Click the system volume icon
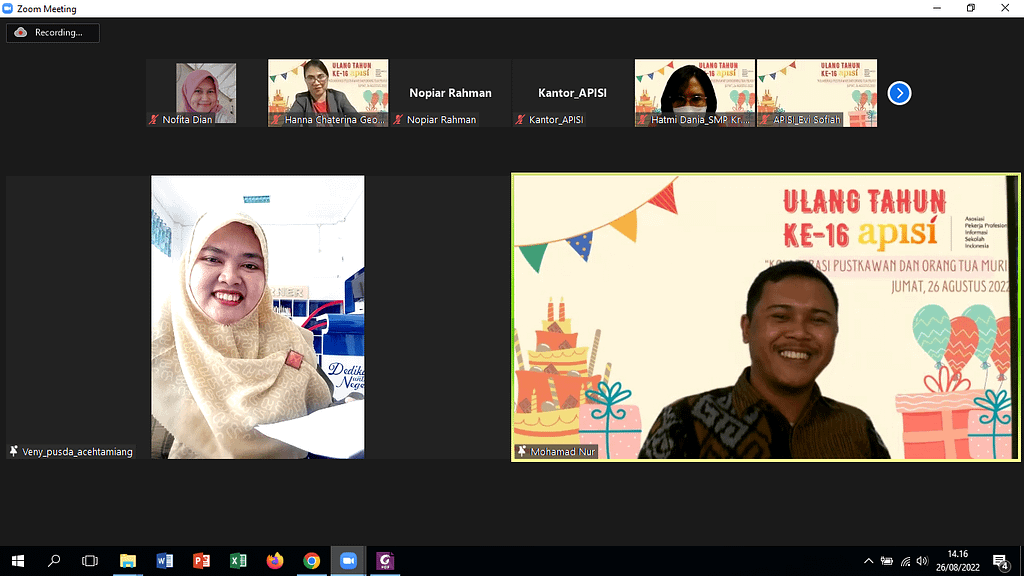Screen dimensions: 1024x576 (x=924, y=561)
